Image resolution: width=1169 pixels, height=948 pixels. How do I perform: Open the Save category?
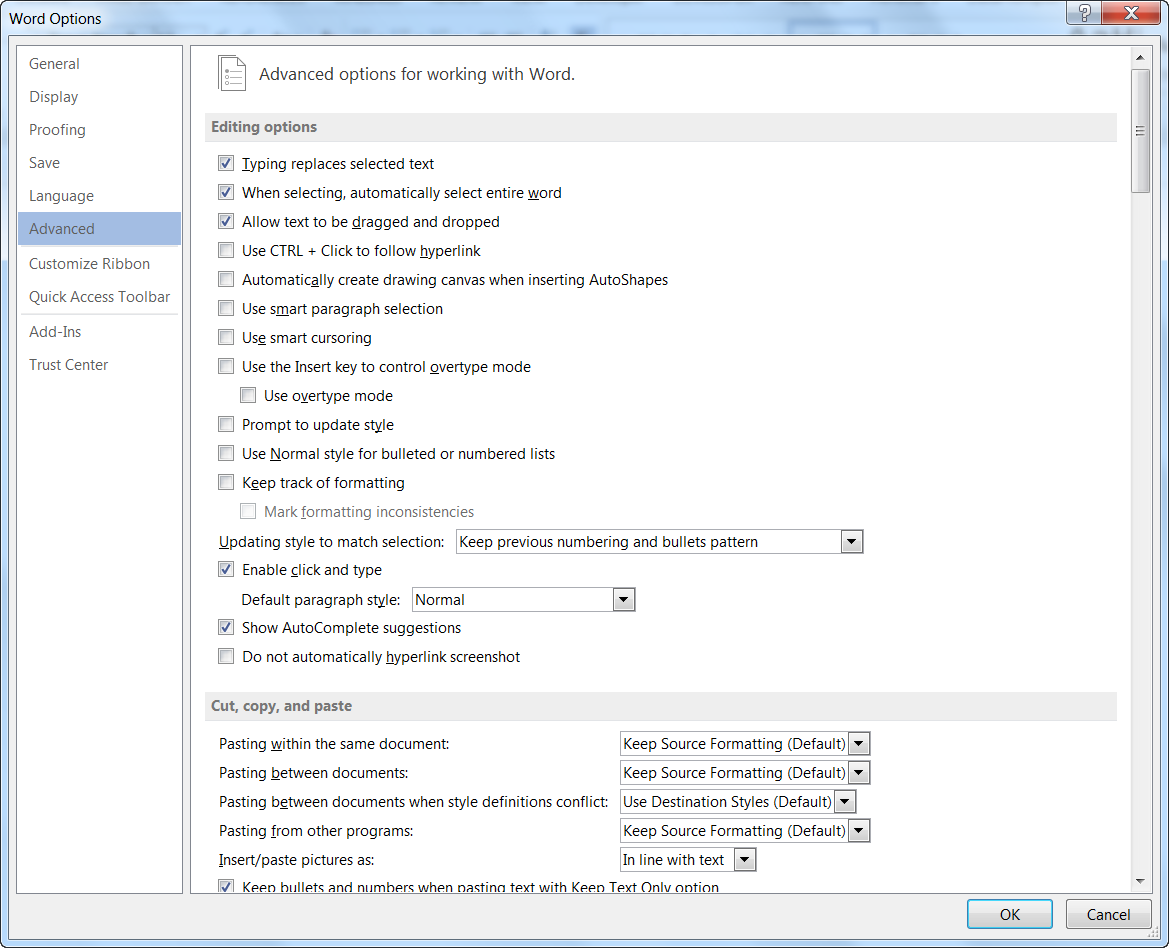coord(99,162)
